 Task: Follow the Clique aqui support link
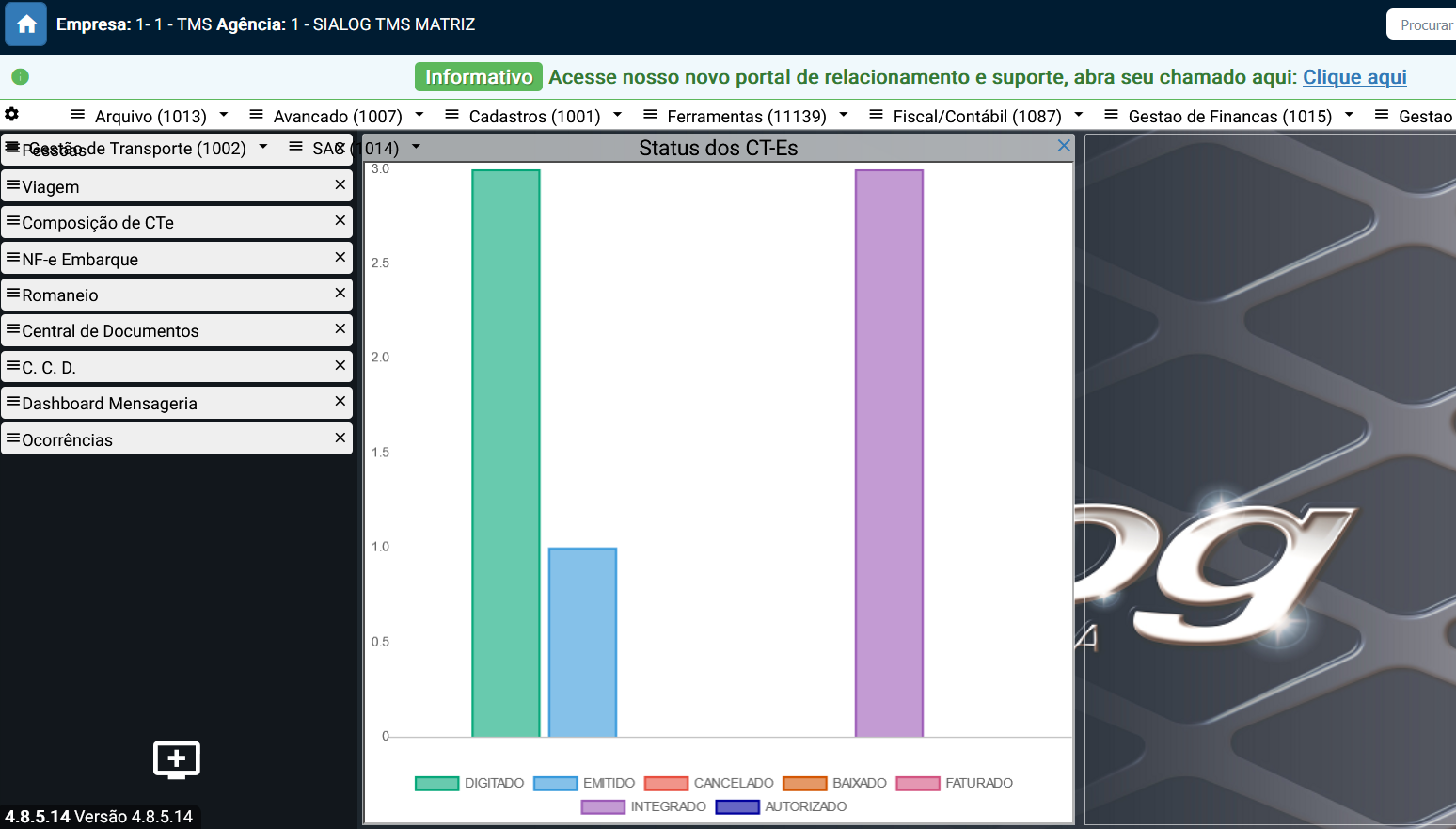[x=1353, y=77]
